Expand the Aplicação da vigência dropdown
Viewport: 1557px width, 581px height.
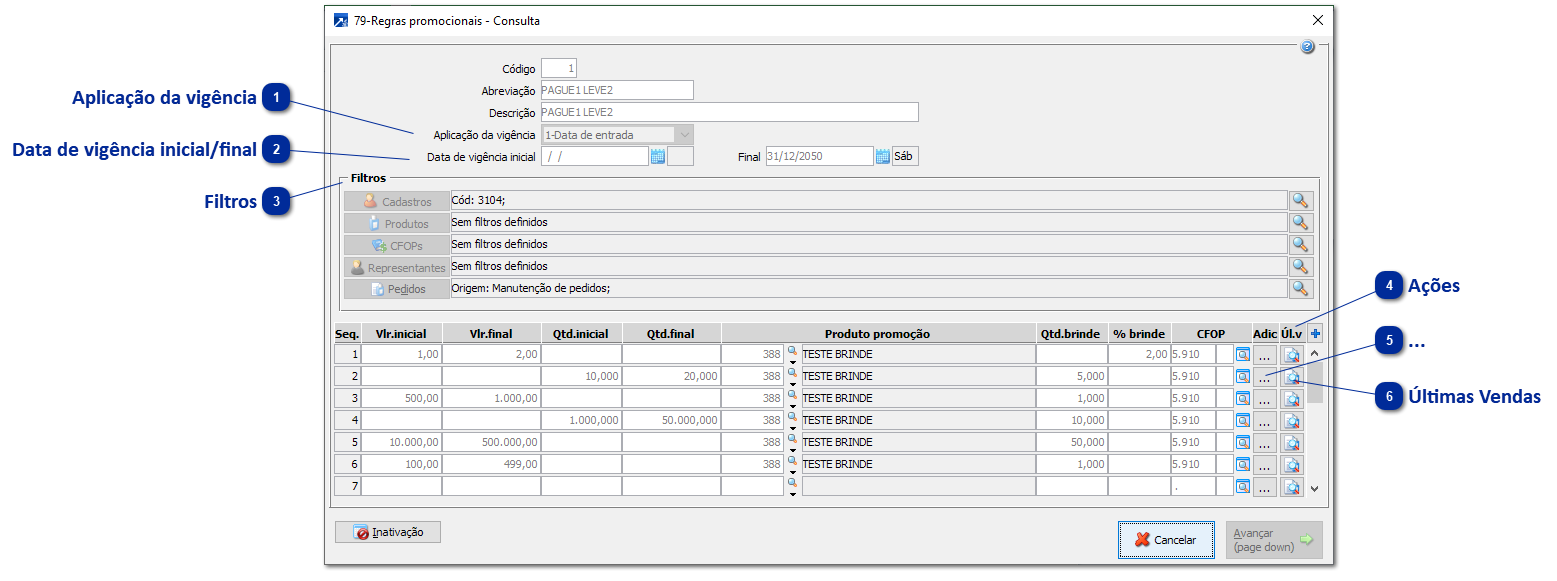pyautogui.click(x=684, y=135)
